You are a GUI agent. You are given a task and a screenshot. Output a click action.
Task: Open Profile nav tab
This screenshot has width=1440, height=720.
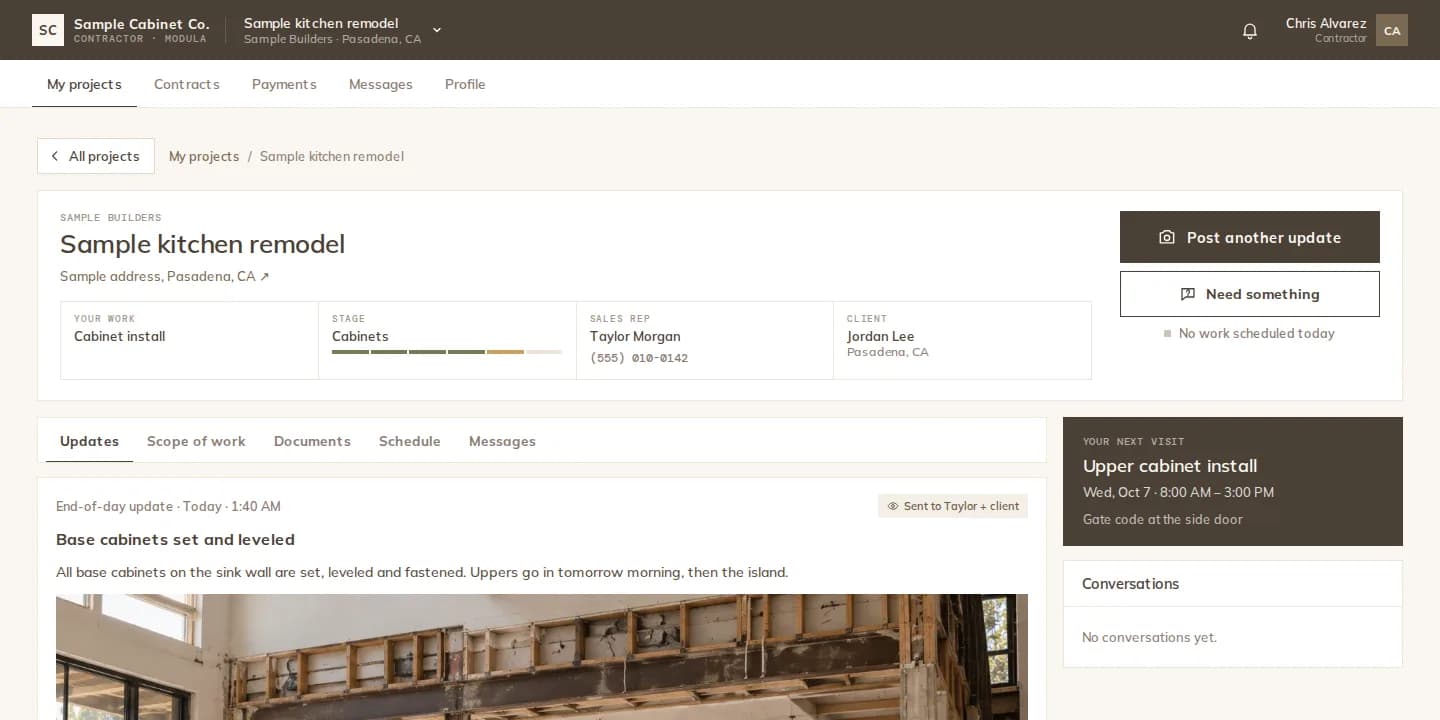click(465, 84)
